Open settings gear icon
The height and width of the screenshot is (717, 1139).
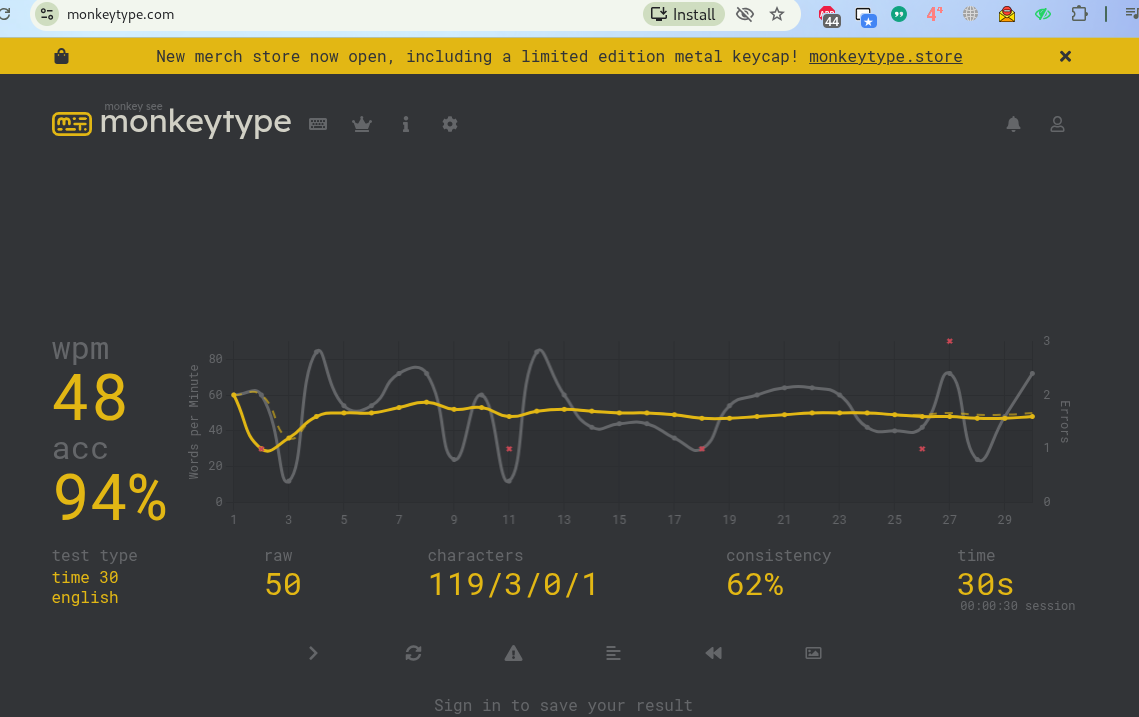(450, 124)
